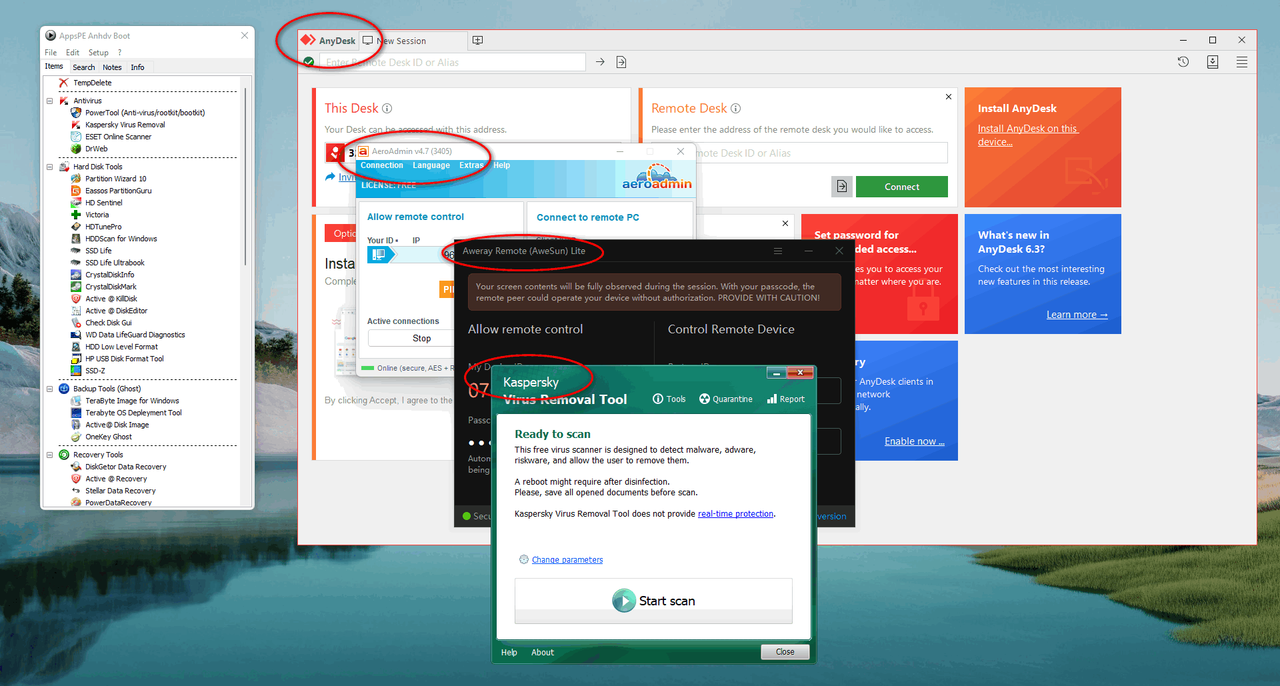
Task: Launch Kaspersky Virus Removal from list
Action: tap(125, 125)
